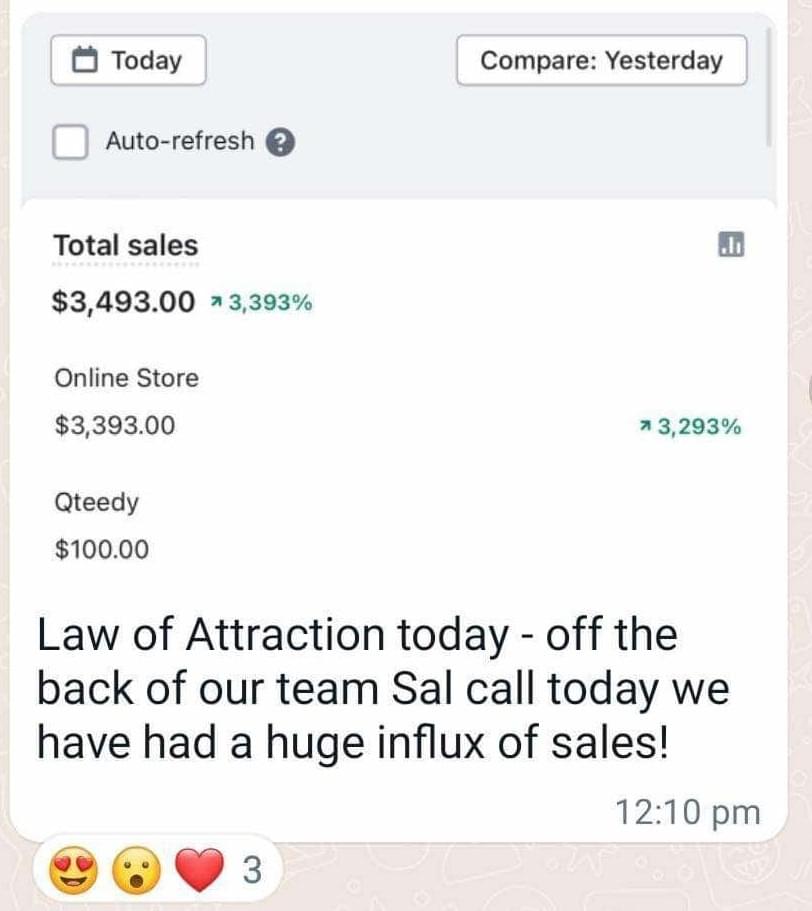
Task: Click the Auto-refresh help question mark icon
Action: pyautogui.click(x=281, y=142)
